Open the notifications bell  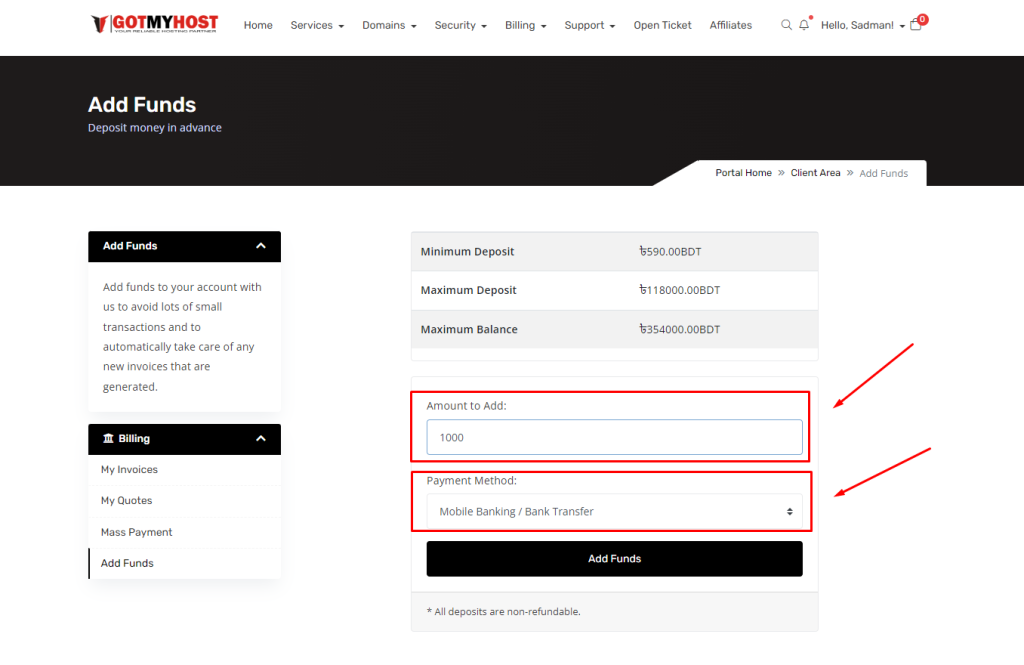804,25
